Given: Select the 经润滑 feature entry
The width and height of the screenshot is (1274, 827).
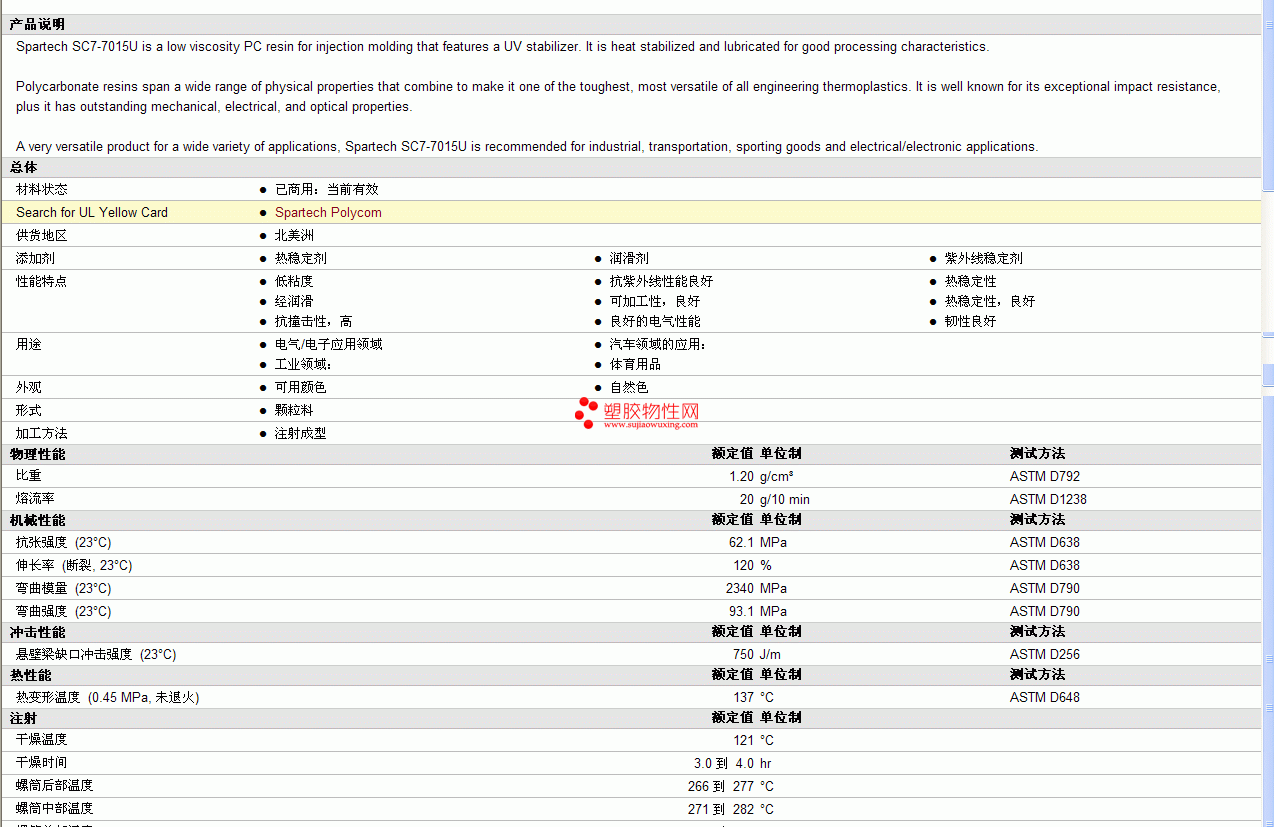Looking at the screenshot, I should pos(294,301).
